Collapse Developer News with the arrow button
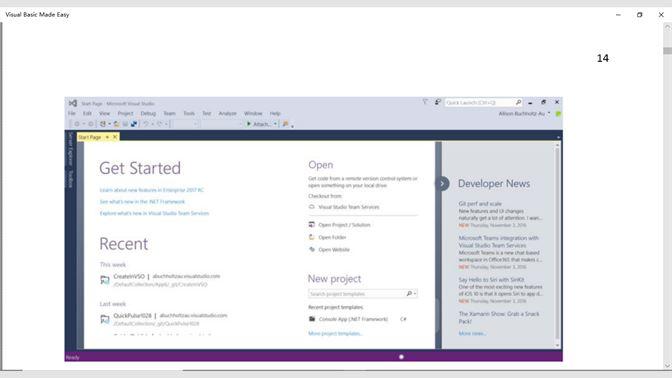The height and width of the screenshot is (378, 672). [x=442, y=183]
